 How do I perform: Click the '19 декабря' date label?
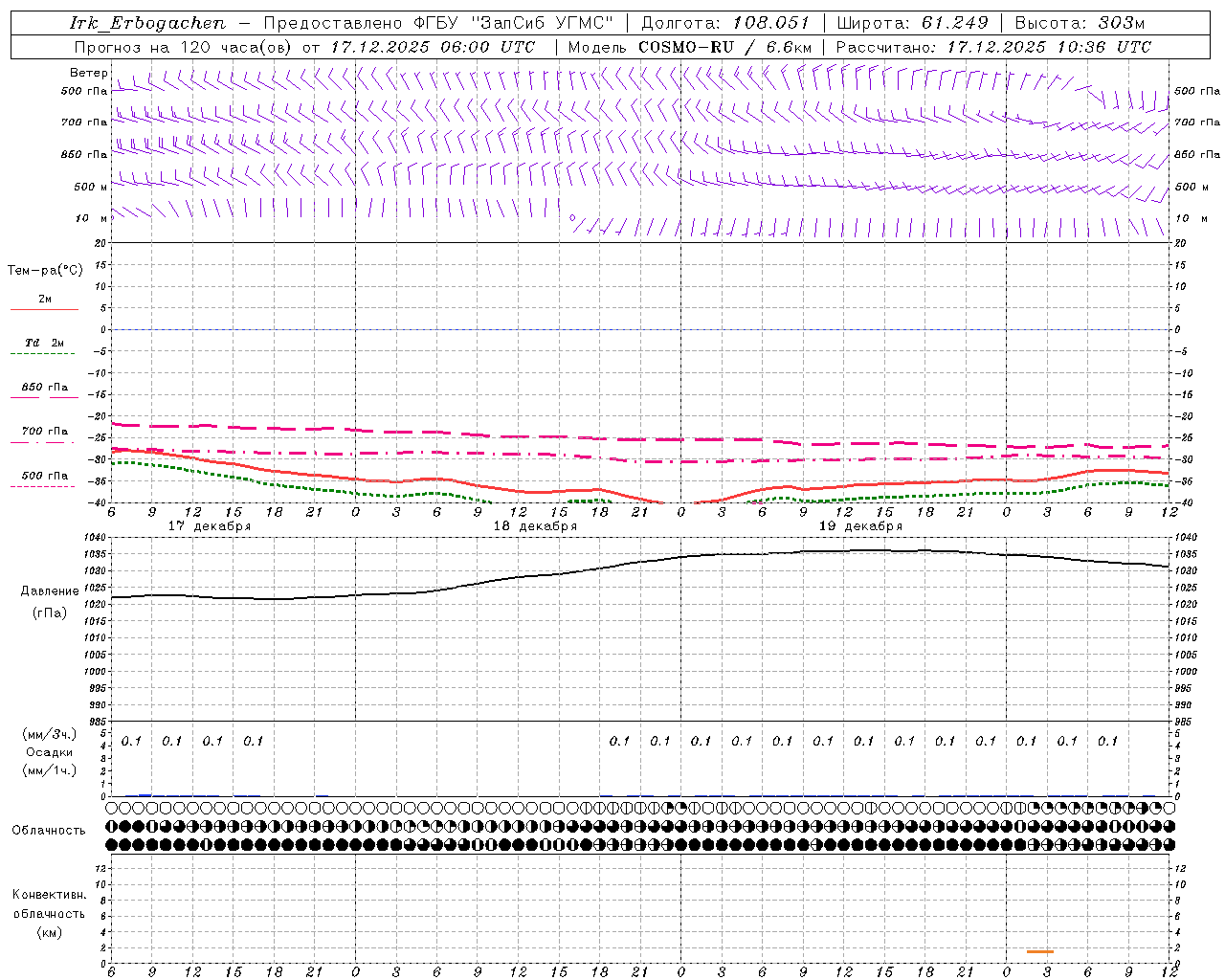[860, 526]
